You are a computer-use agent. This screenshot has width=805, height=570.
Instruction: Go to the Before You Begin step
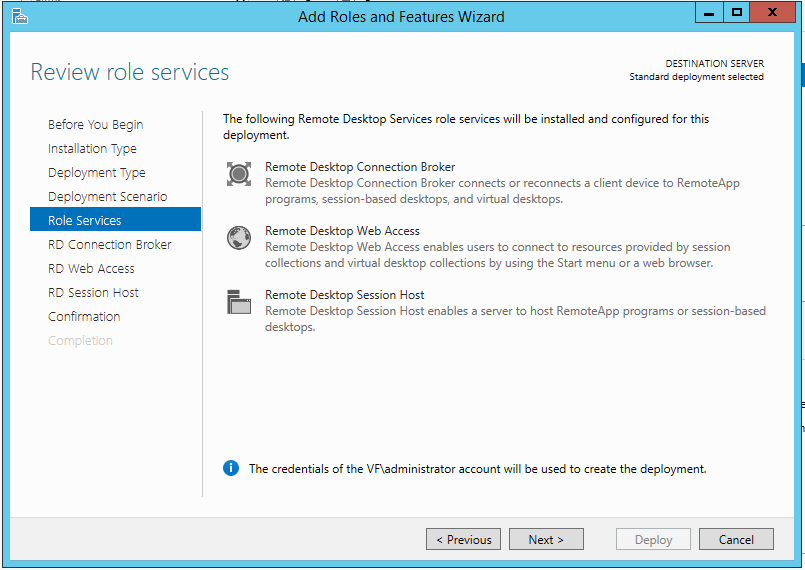[95, 125]
